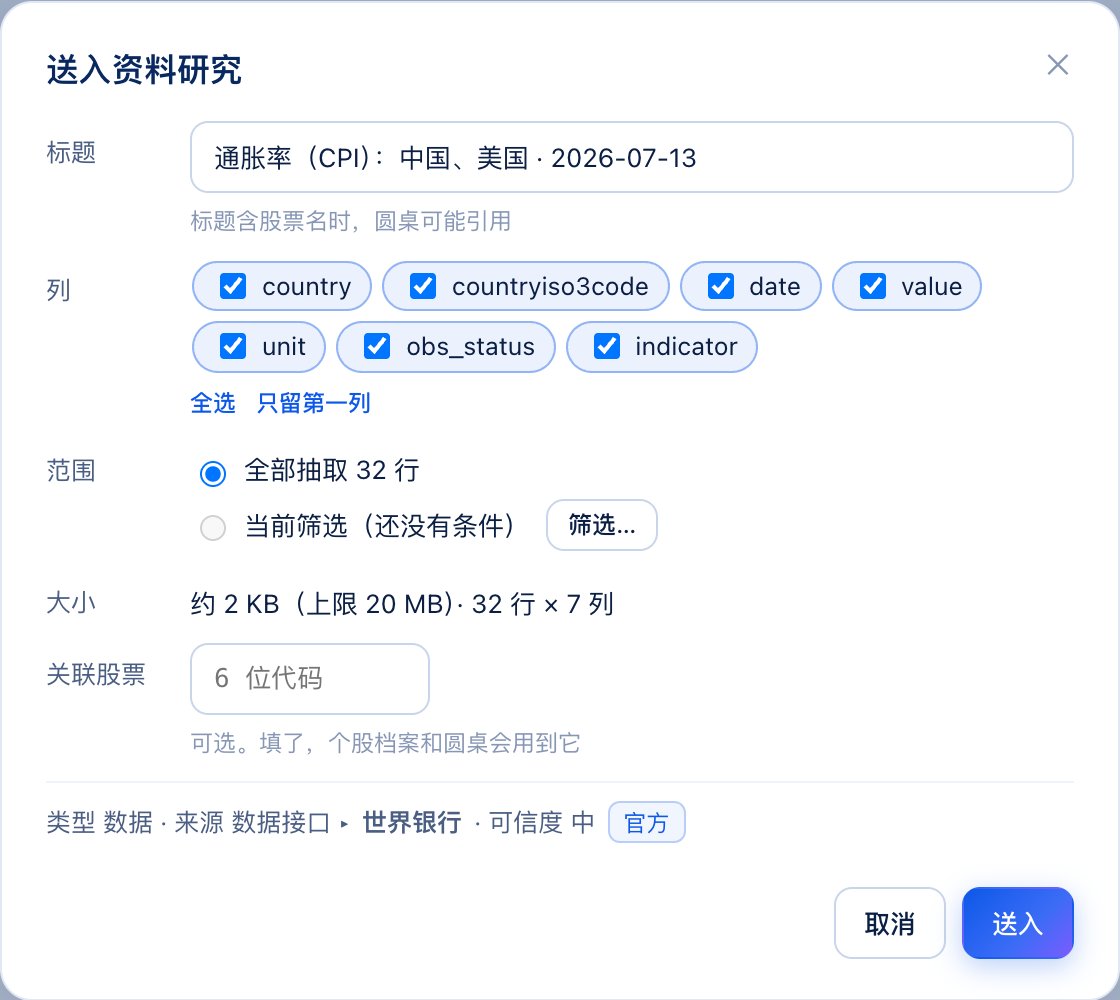Uncheck the indicator column checkbox
The height and width of the screenshot is (1000, 1120).
[x=607, y=346]
